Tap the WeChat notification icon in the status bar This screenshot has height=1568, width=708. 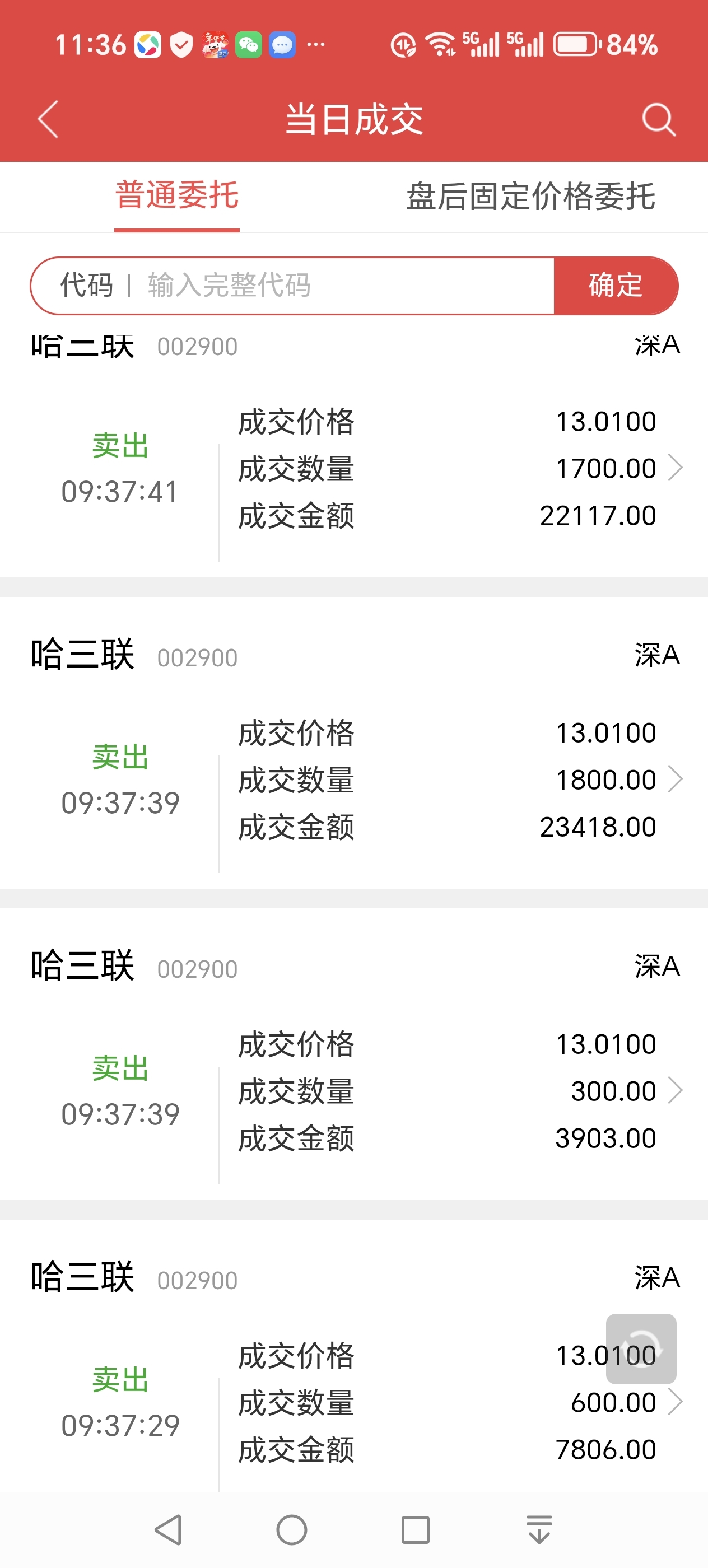coord(248,45)
